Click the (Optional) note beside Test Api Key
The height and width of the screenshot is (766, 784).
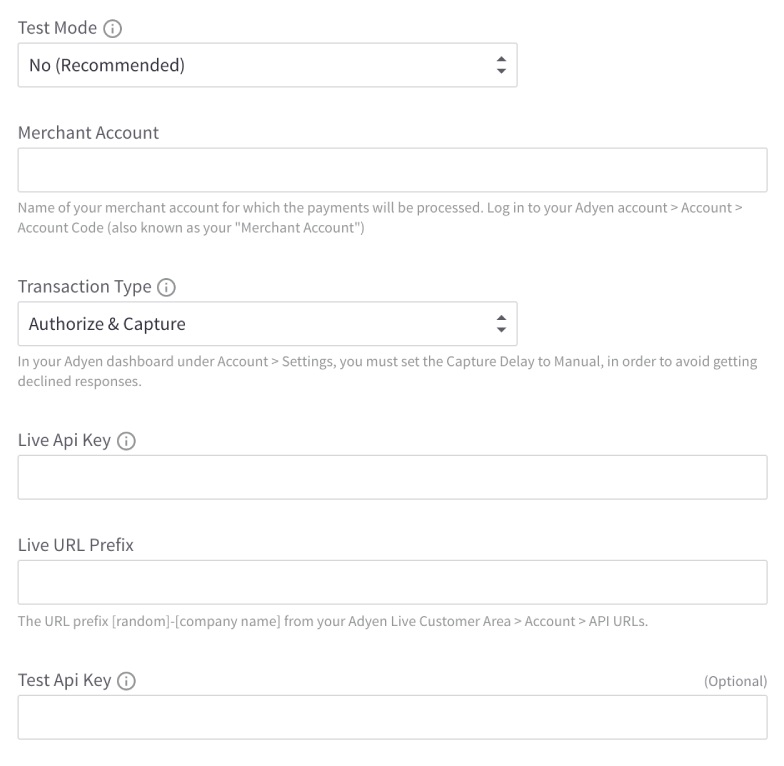(735, 681)
